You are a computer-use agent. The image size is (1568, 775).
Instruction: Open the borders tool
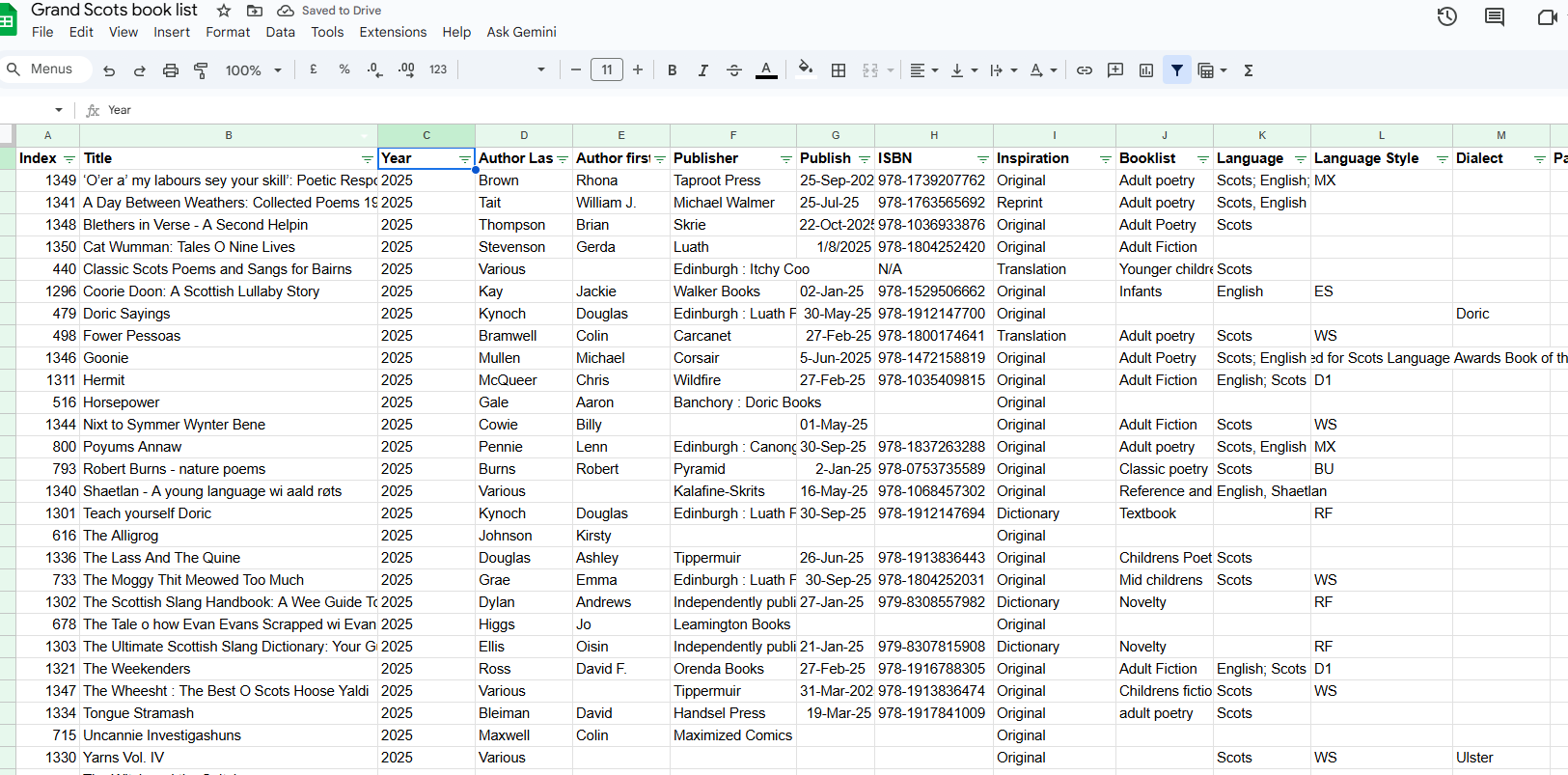[839, 70]
